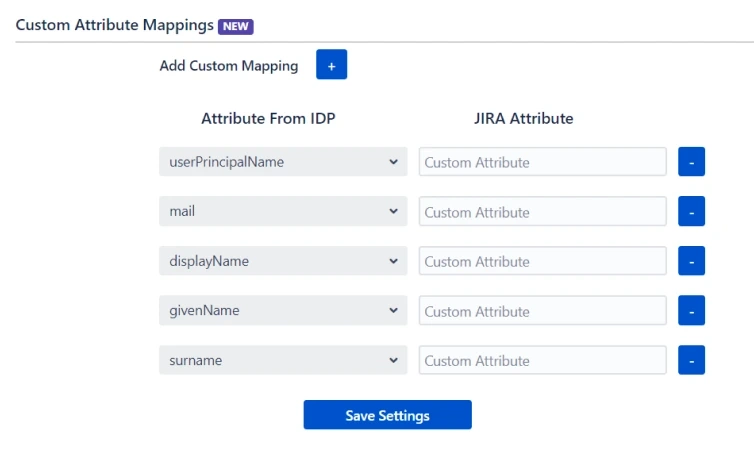Open the userPrincipalName IDP attribute dropdown
Screen dimensions: 754x450
(x=283, y=162)
